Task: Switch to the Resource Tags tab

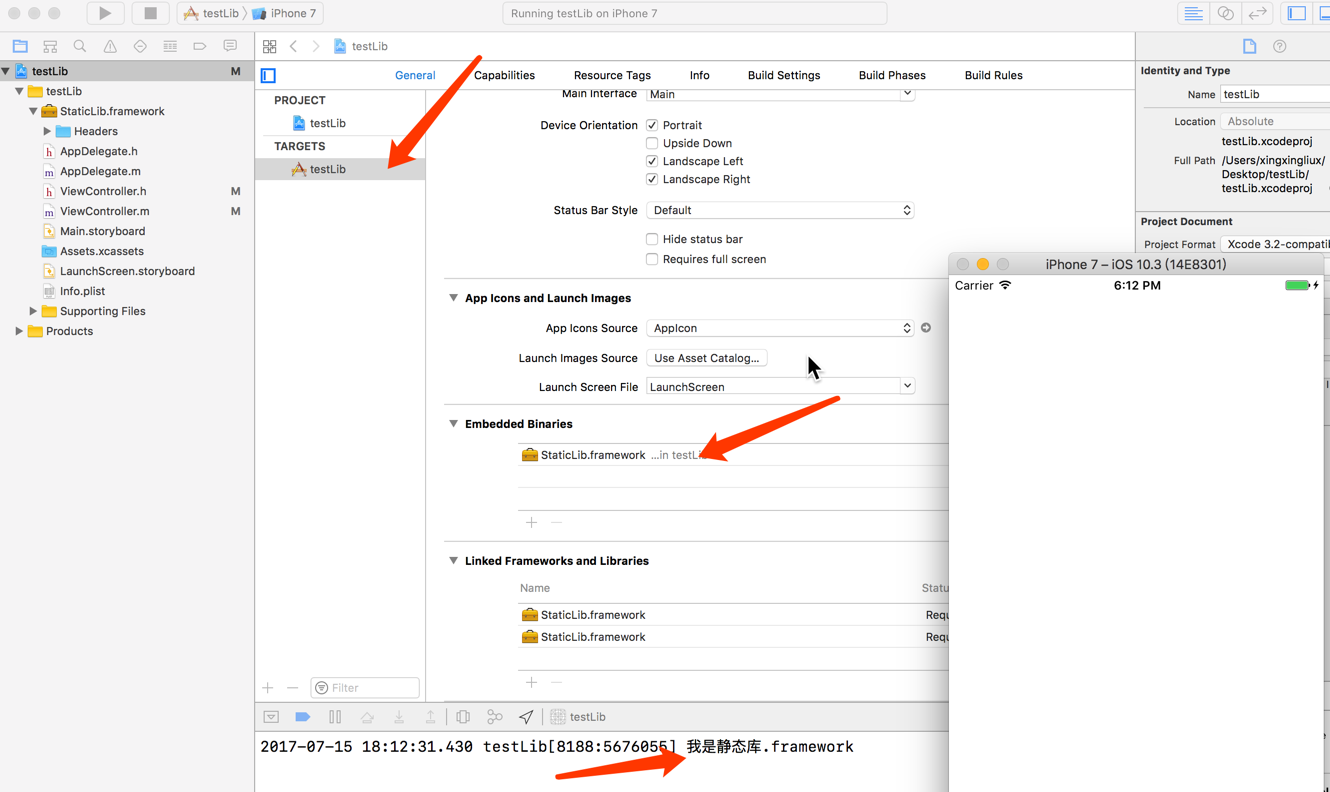Action: coord(612,75)
